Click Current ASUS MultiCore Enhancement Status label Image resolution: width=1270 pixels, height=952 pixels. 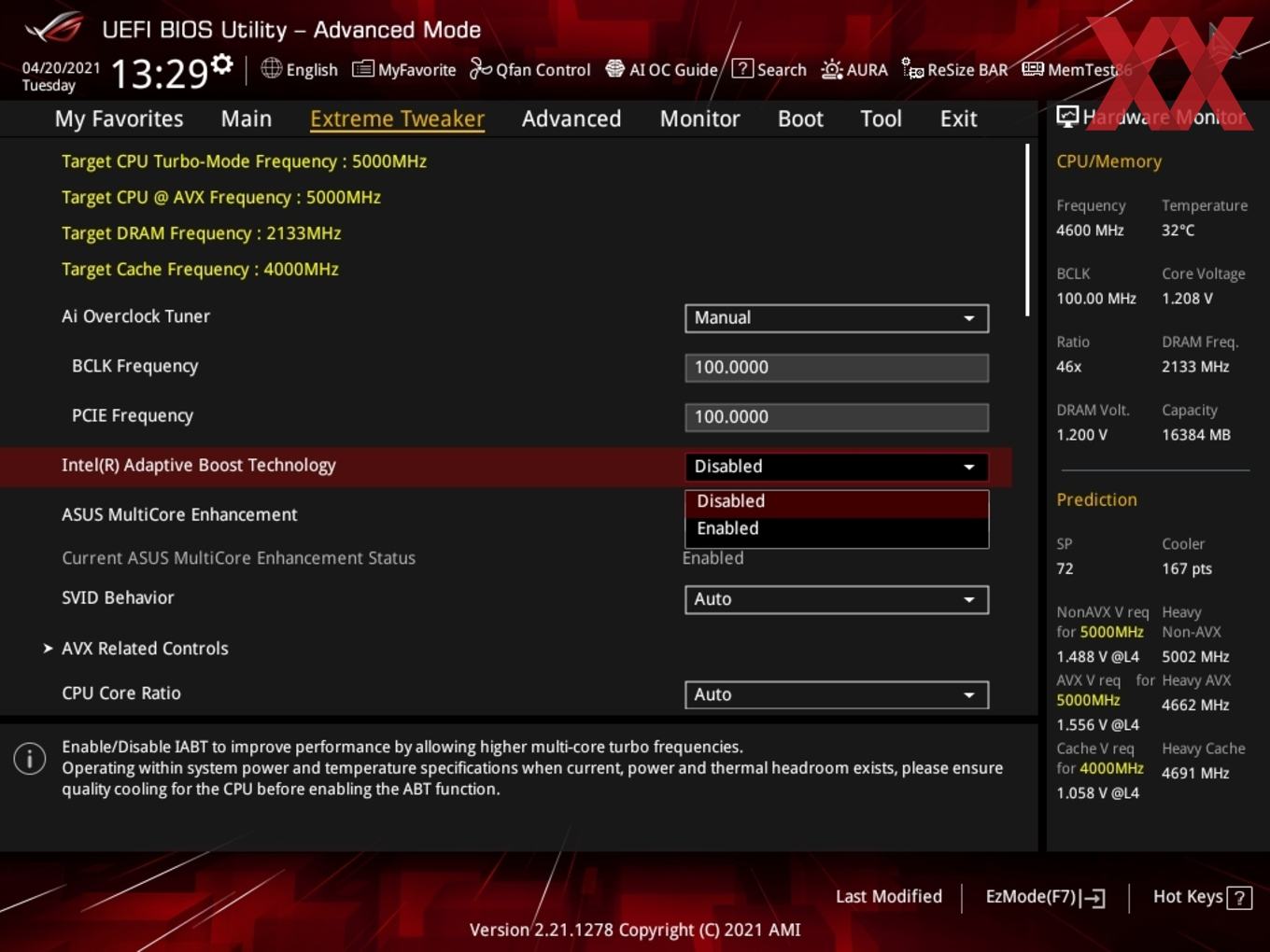coord(238,558)
